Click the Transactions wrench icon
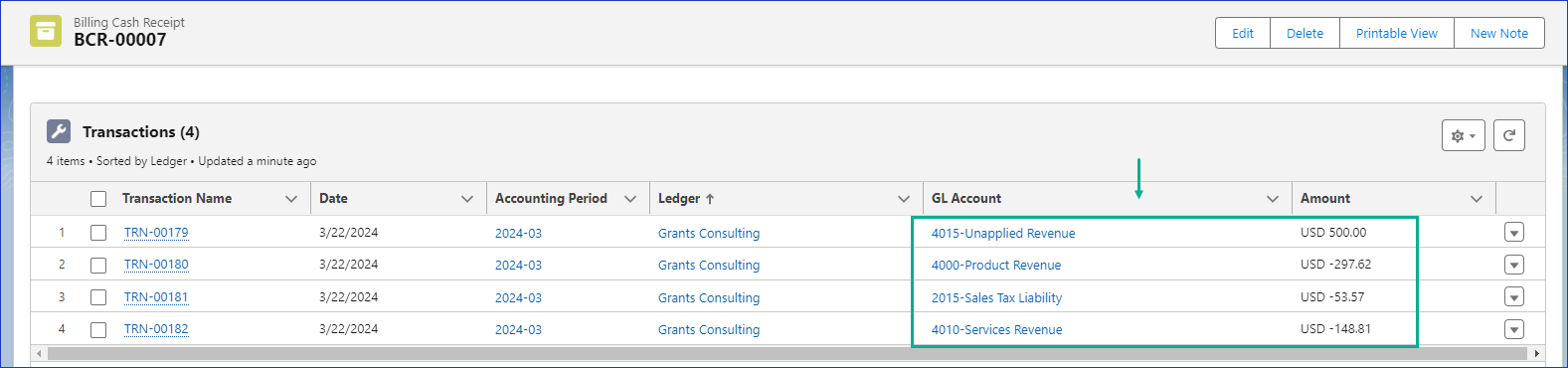The width and height of the screenshot is (1568, 368). (x=59, y=132)
